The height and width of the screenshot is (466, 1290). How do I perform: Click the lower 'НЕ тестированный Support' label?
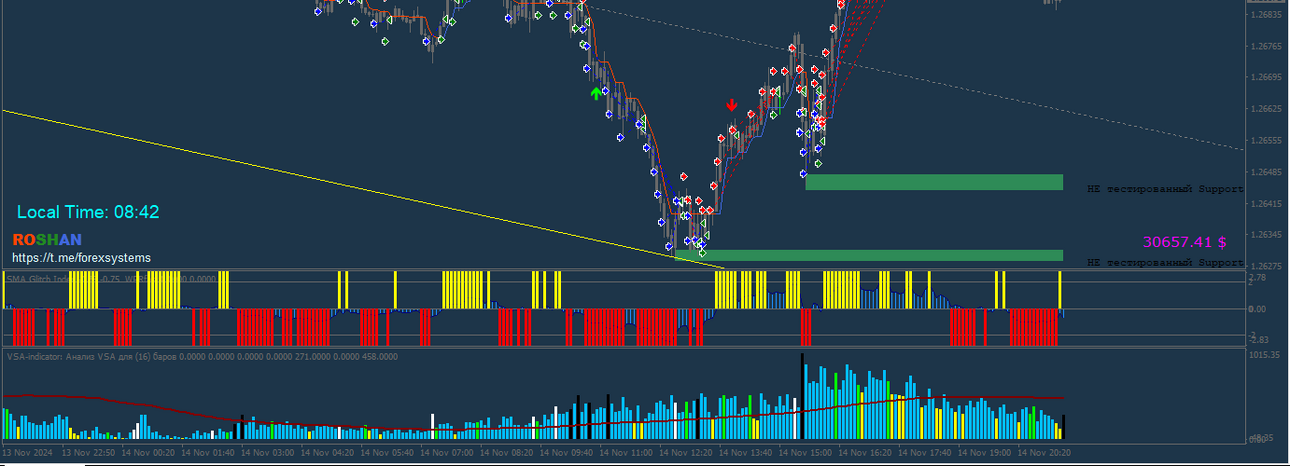coord(1165,262)
